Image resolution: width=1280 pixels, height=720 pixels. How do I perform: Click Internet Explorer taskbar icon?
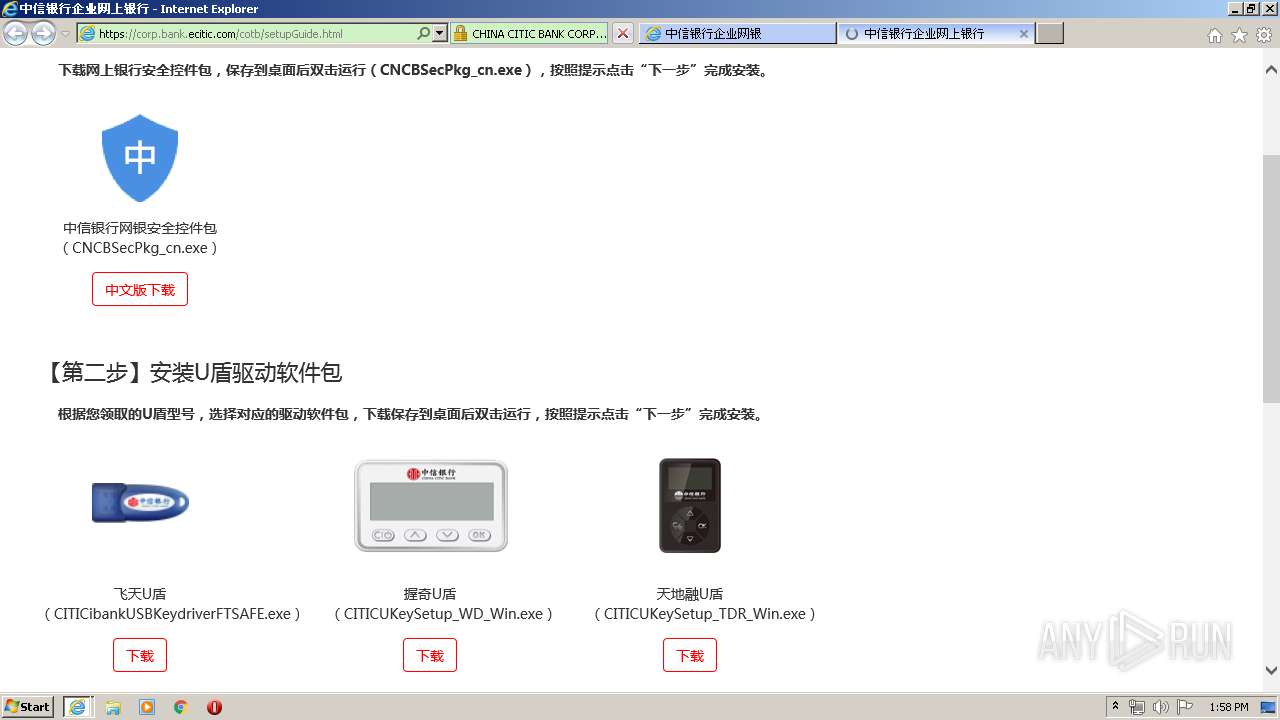click(77, 707)
